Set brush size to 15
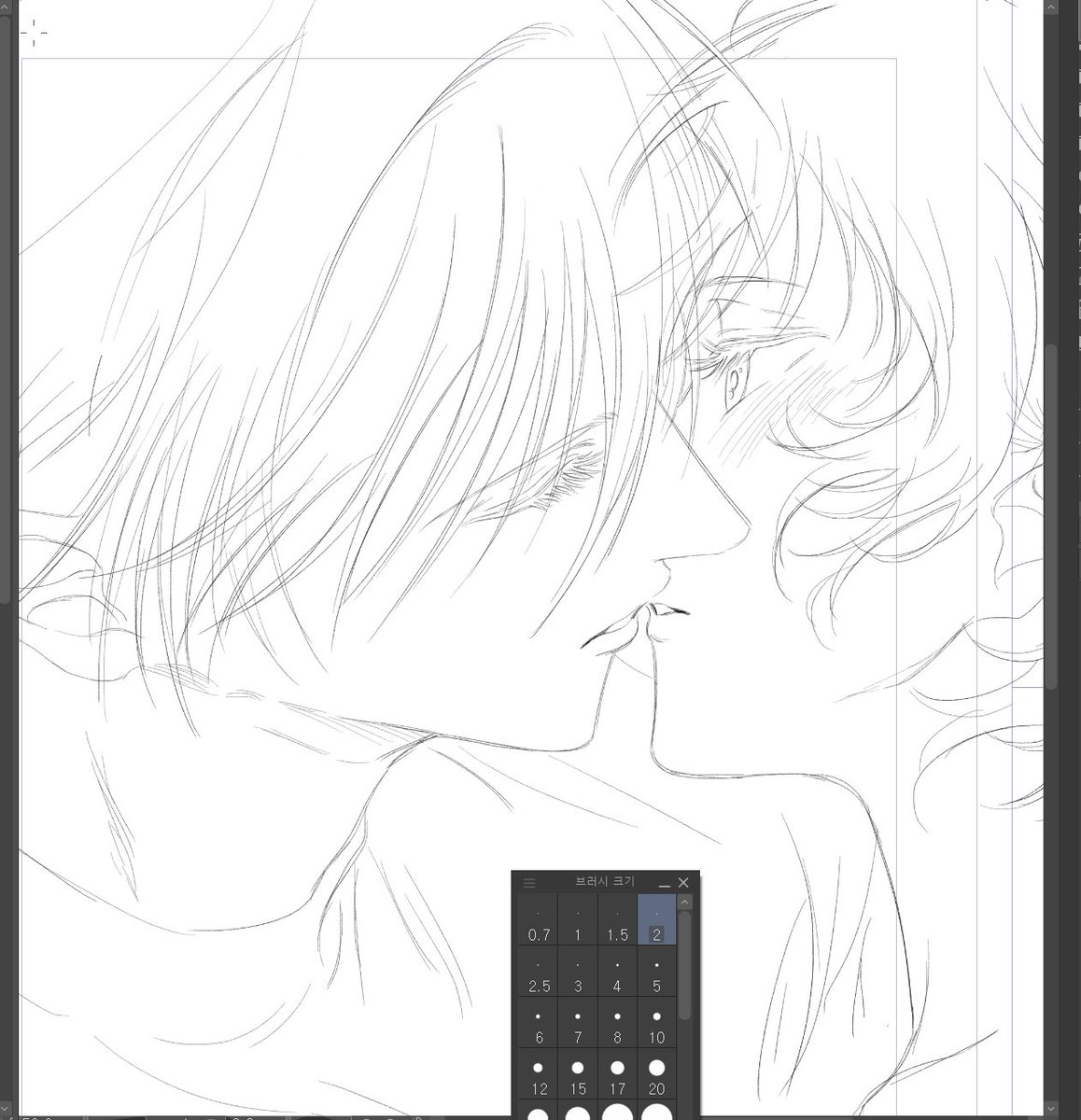 click(578, 1073)
